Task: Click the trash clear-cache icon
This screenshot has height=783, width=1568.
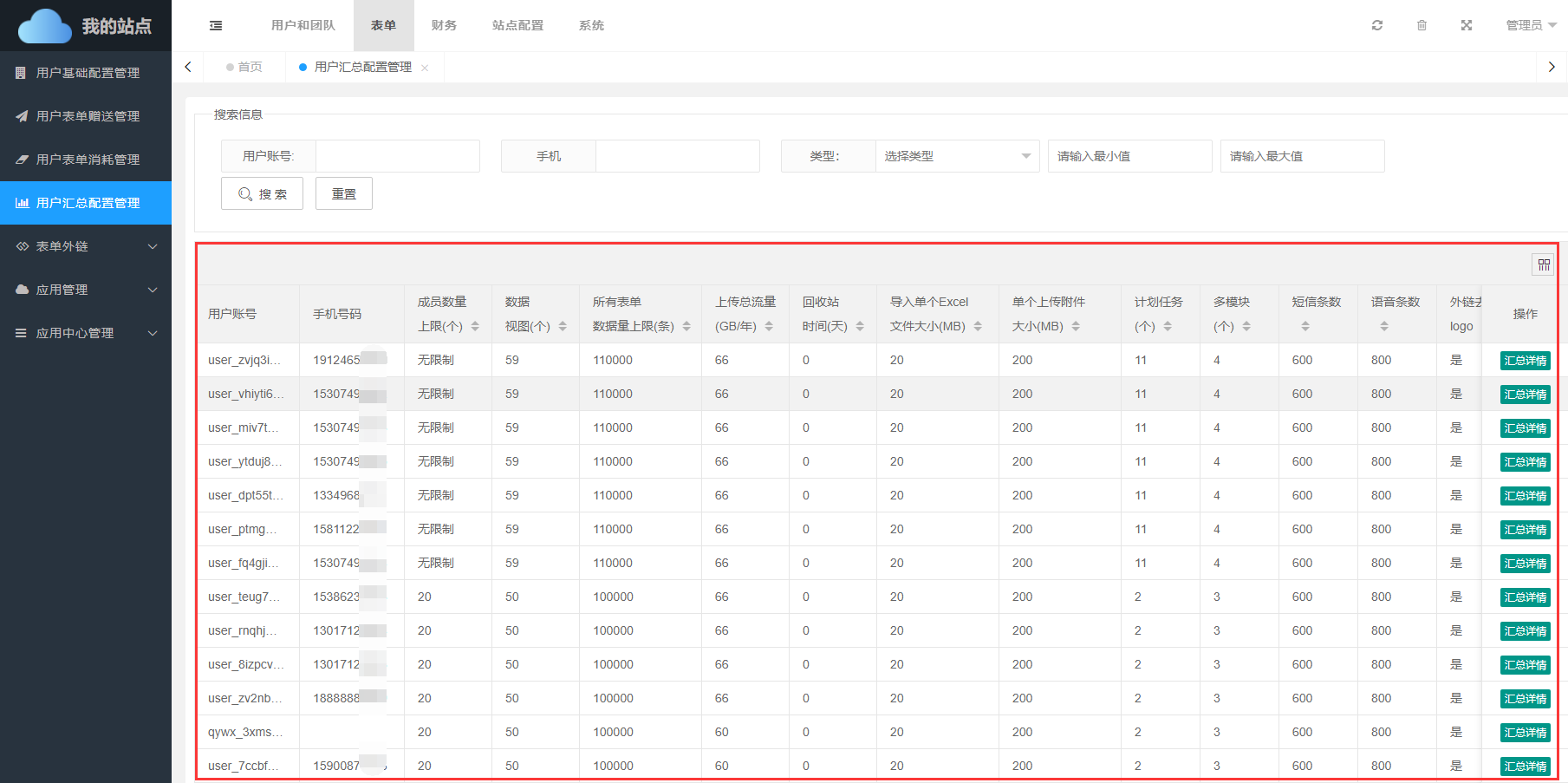Action: [1422, 25]
